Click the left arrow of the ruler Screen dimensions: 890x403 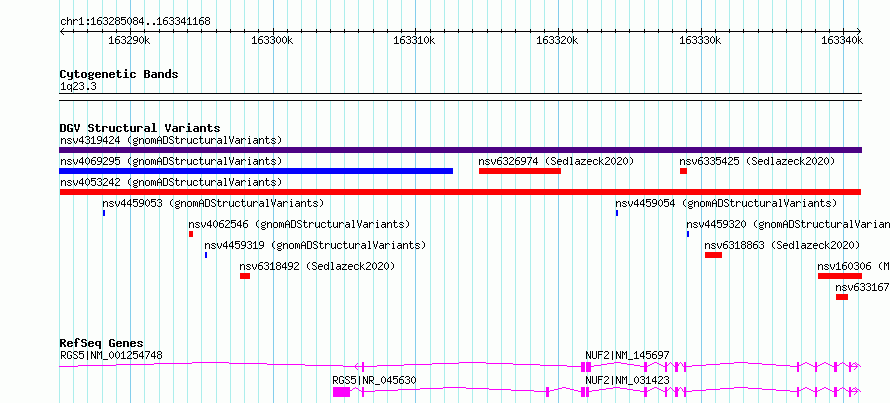(62, 31)
